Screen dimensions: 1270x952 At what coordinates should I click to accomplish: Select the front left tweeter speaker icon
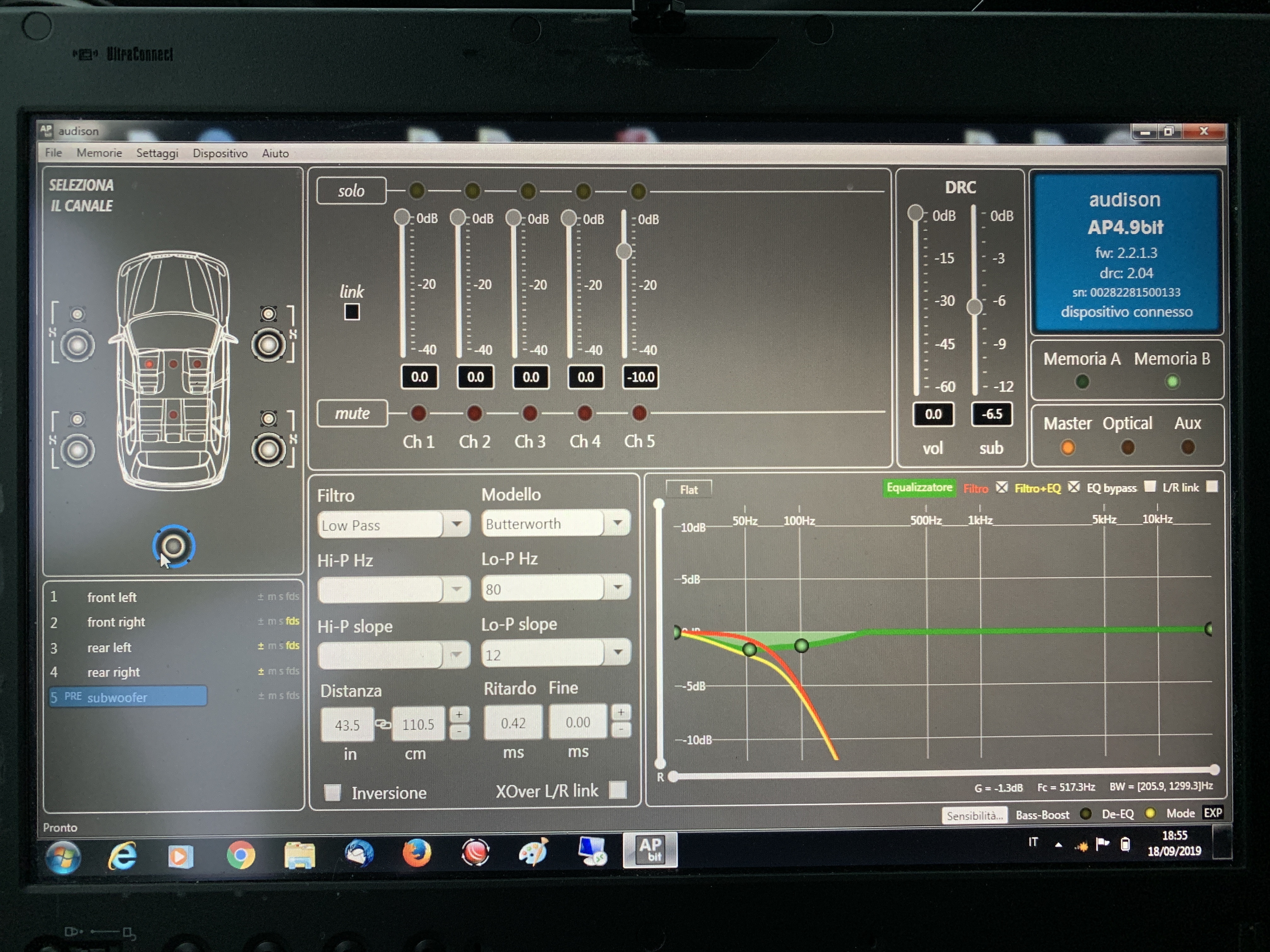(x=77, y=314)
